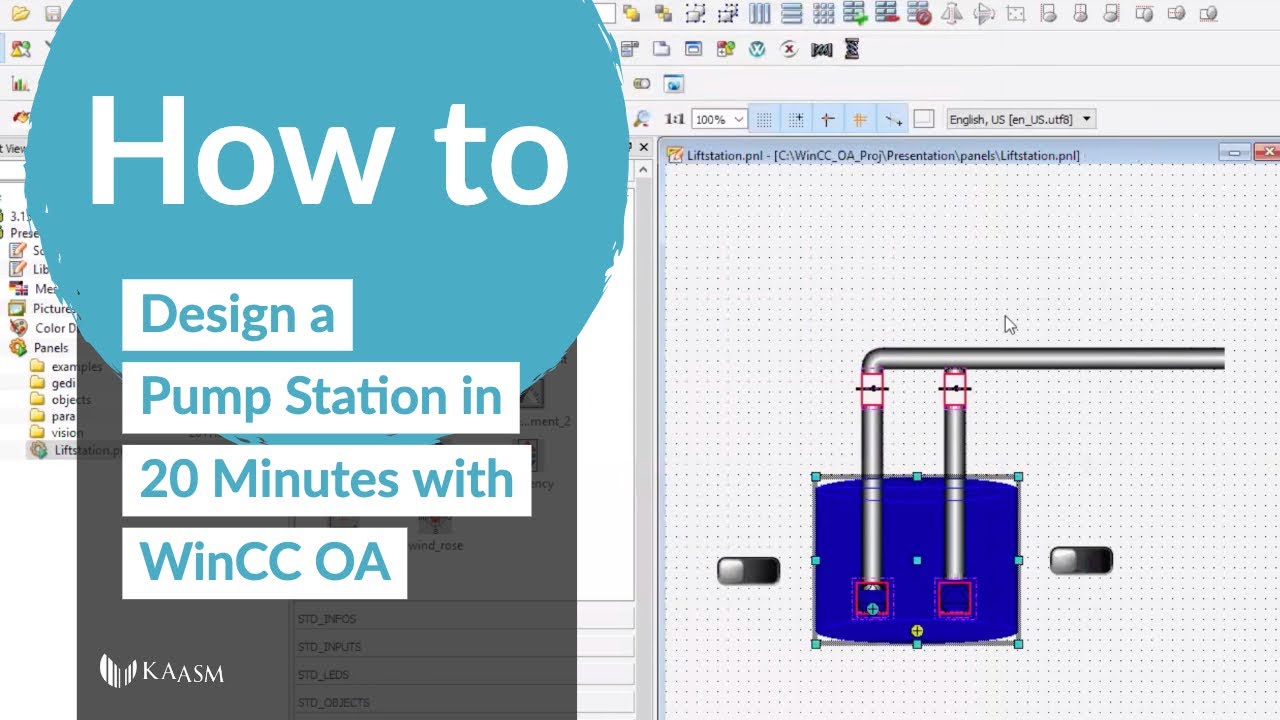Click the magnifier zoom icon
This screenshot has height=720, width=1280.
(x=642, y=119)
